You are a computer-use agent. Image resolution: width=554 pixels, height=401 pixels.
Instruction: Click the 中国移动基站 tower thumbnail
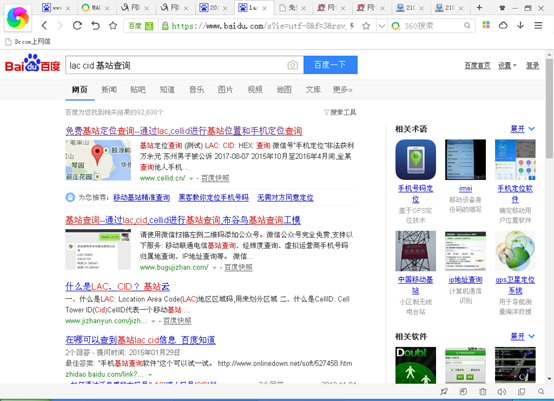416,251
